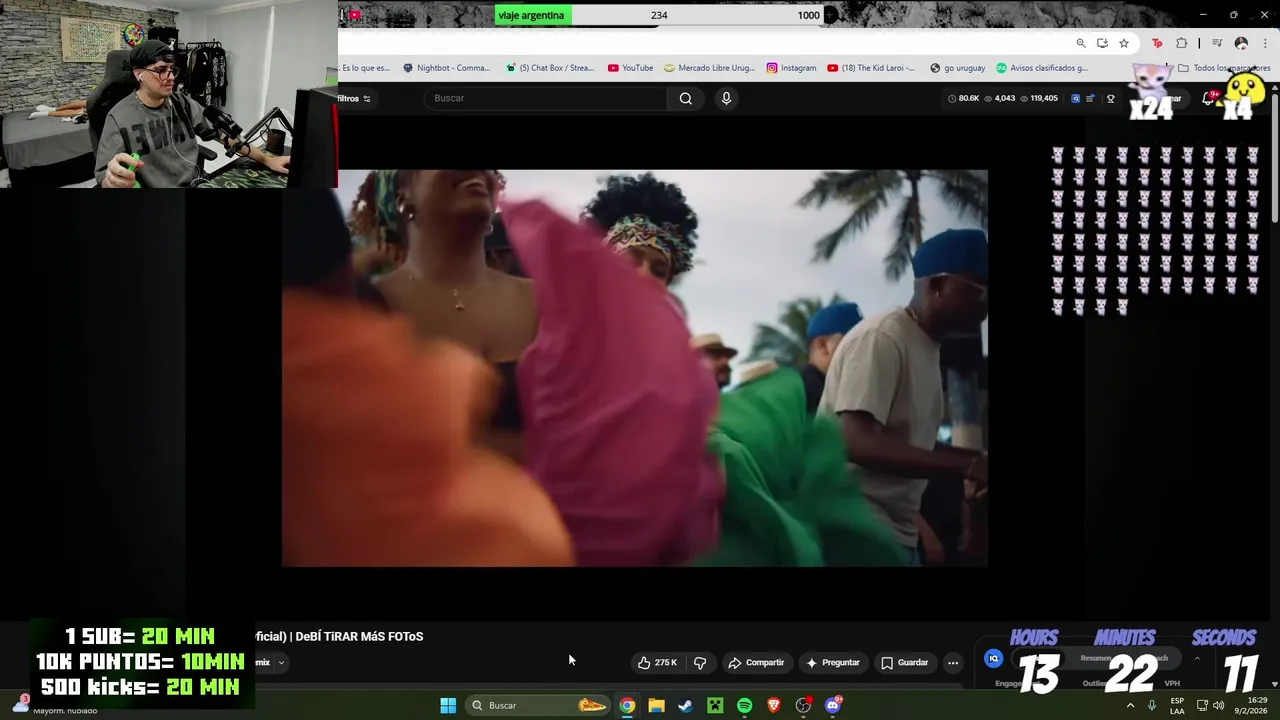Click VPH tab in vidIQ panel

1172,683
